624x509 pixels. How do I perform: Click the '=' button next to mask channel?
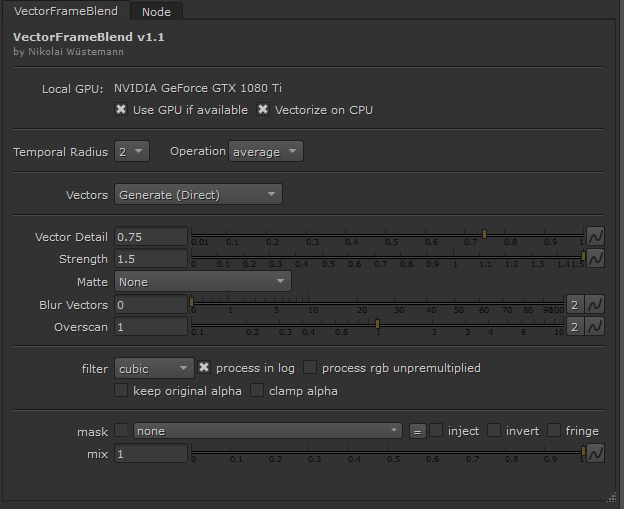click(x=417, y=431)
